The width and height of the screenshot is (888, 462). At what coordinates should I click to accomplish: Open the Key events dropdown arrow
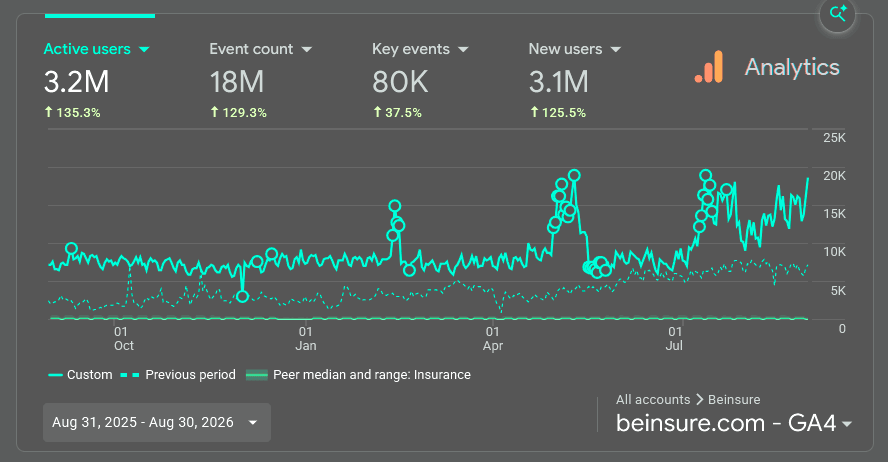463,49
